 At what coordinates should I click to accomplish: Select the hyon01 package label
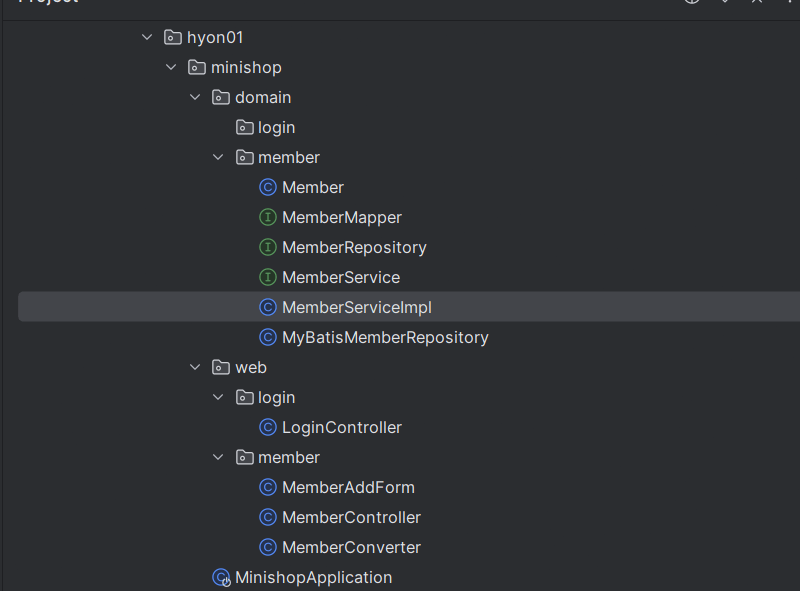pos(215,38)
